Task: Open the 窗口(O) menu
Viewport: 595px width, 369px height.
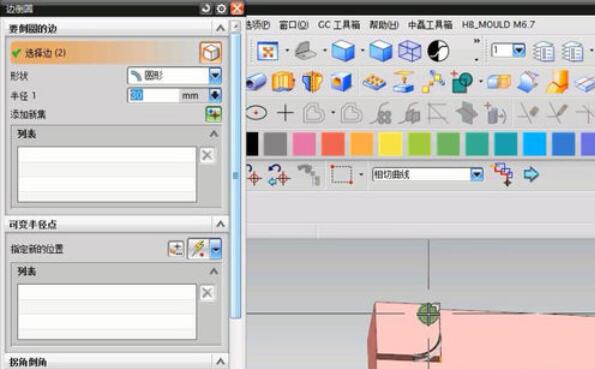Action: [x=294, y=25]
